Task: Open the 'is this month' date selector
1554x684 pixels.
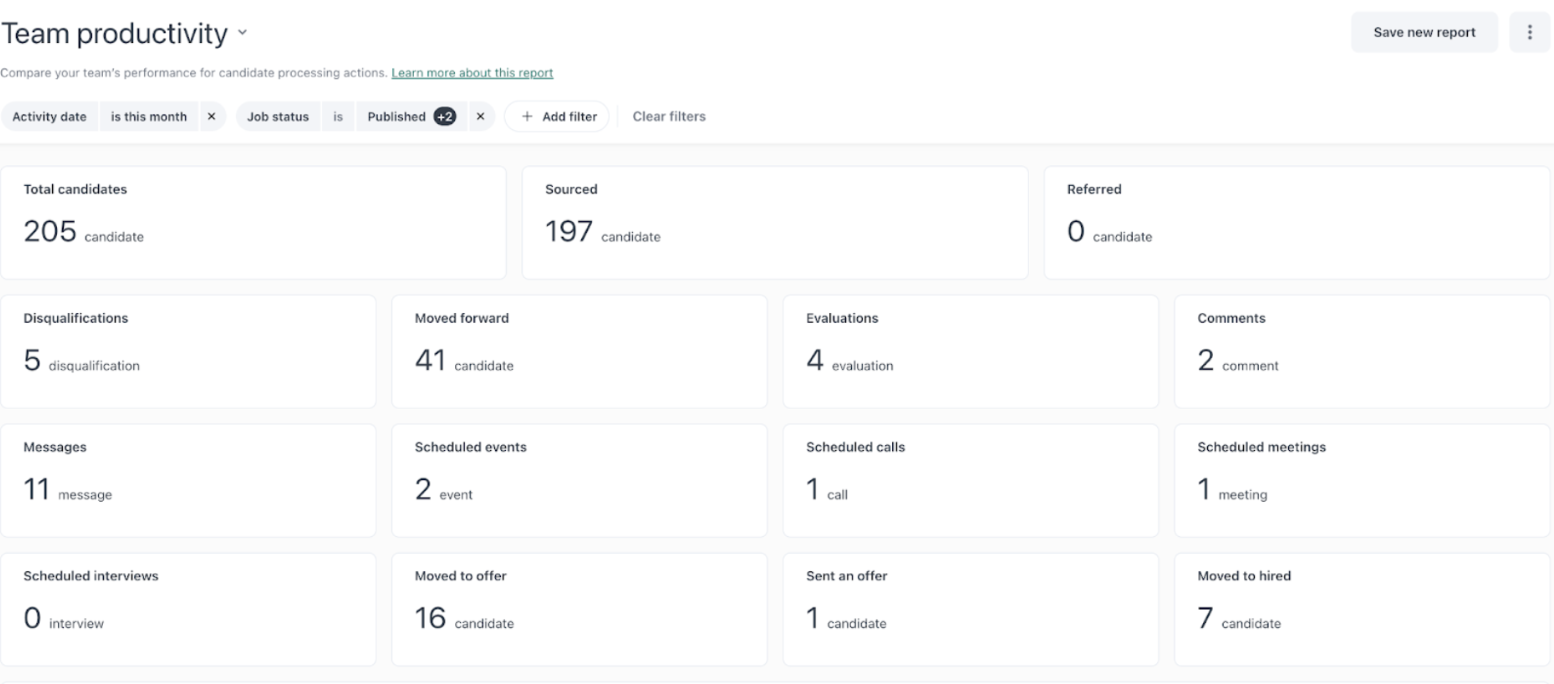Action: point(148,117)
